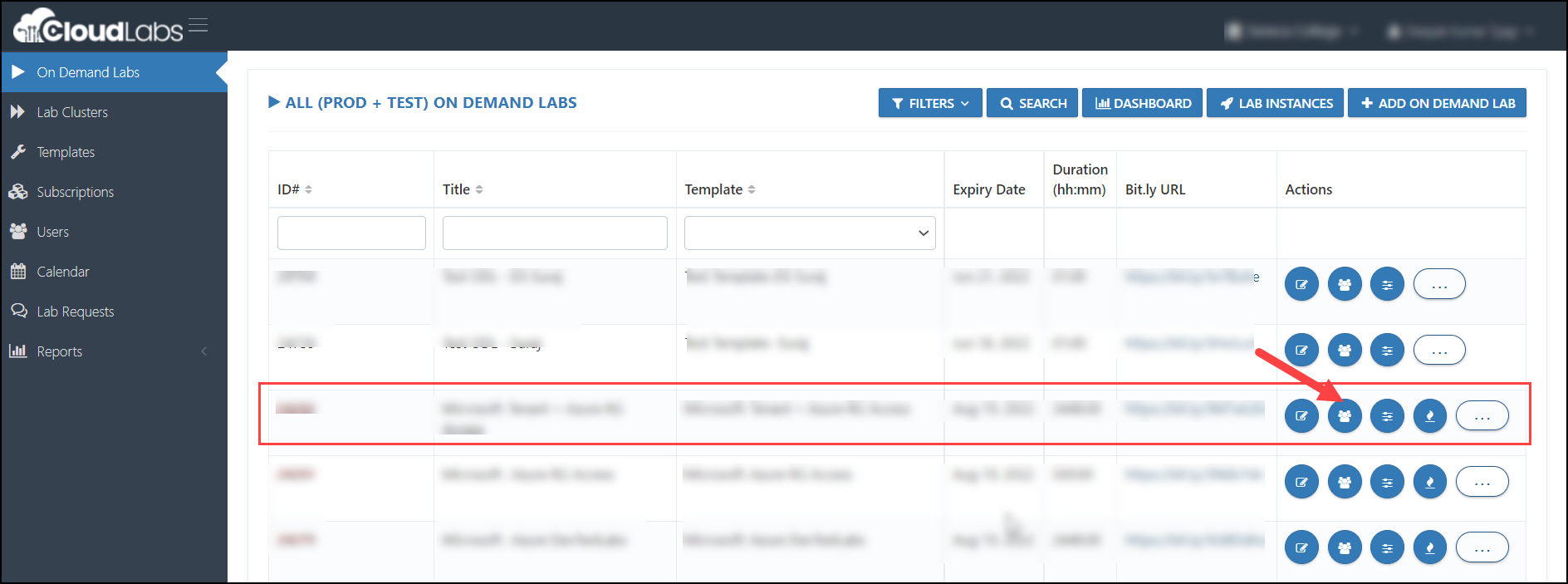Open the Users page
The height and width of the screenshot is (584, 1568).
[x=52, y=232]
